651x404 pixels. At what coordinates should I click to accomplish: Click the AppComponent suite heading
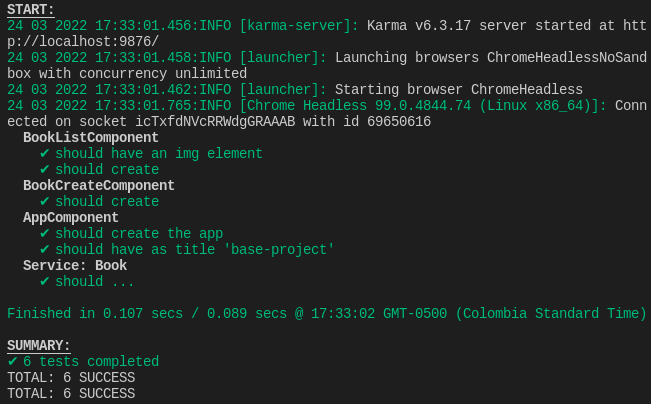click(71, 218)
